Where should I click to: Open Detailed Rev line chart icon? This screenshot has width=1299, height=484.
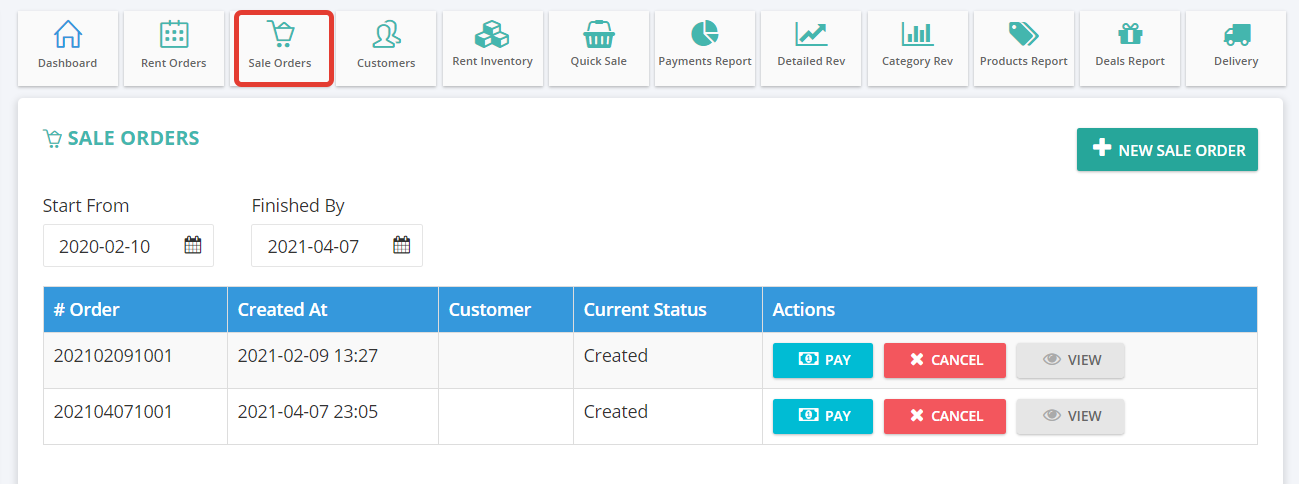811,34
